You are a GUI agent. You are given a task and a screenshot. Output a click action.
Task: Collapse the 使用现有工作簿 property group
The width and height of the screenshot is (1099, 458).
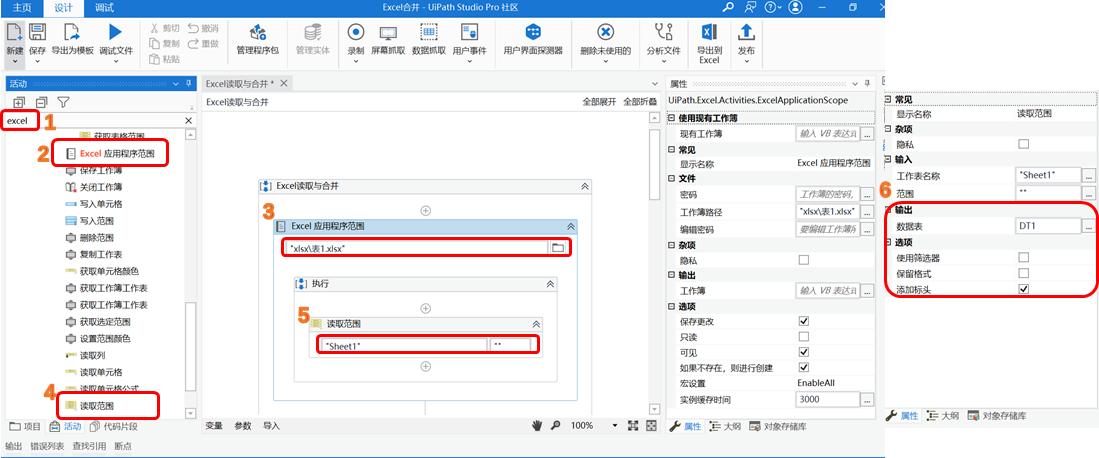click(671, 119)
